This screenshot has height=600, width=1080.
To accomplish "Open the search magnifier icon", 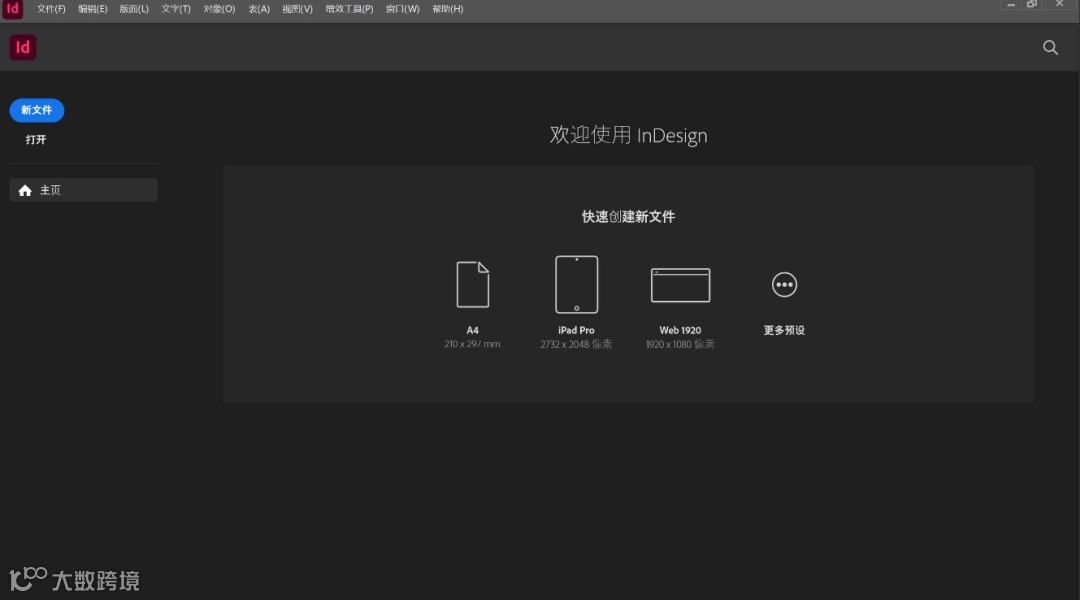I will pos(1050,47).
